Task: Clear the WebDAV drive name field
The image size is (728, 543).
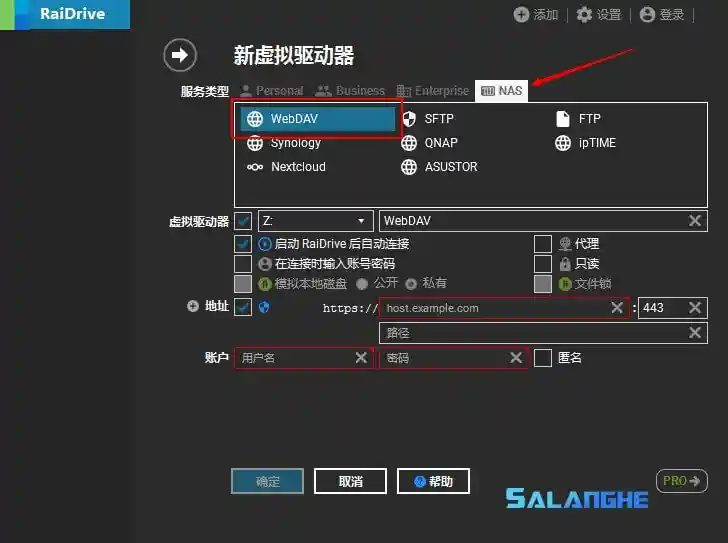Action: pos(695,220)
